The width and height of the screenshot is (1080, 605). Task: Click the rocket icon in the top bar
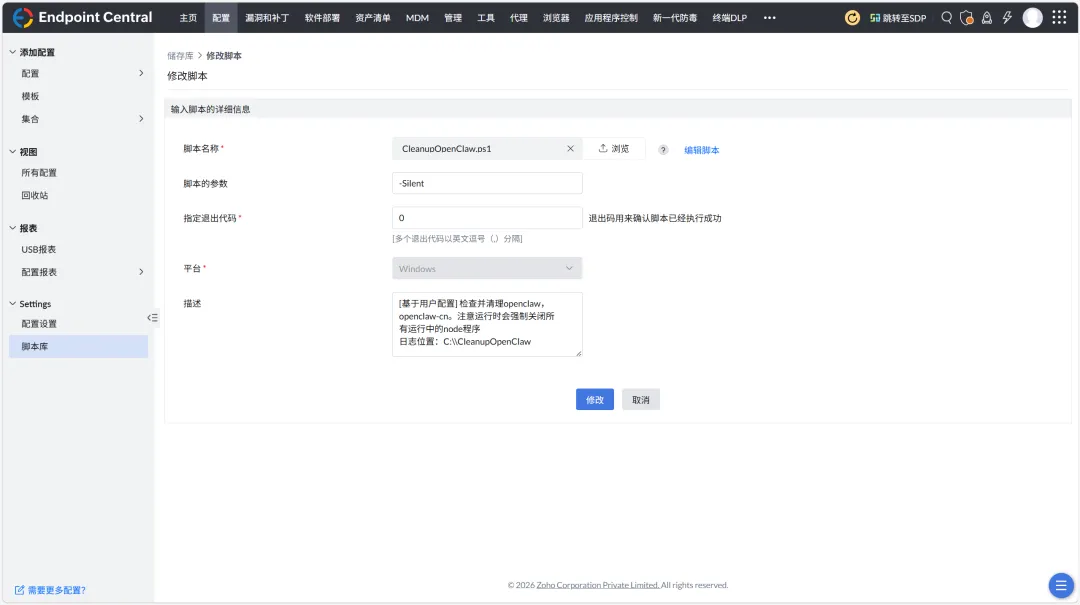coord(987,18)
